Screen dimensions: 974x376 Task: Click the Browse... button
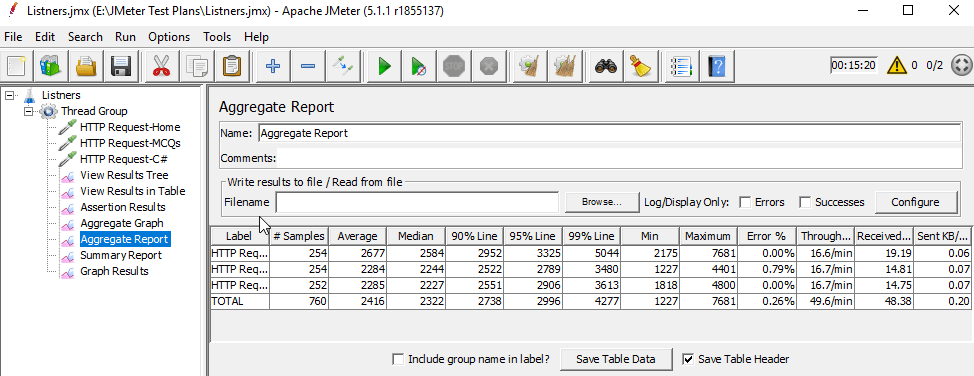(x=602, y=202)
